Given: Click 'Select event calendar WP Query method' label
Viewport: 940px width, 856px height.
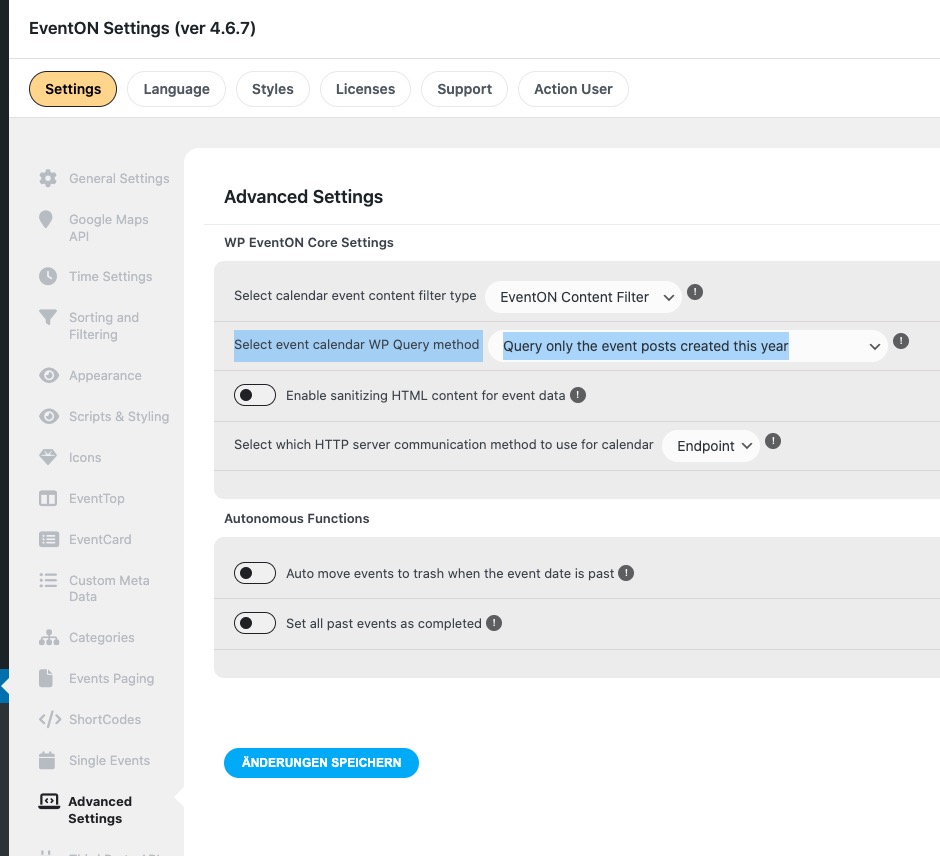Looking at the screenshot, I should pos(356,344).
